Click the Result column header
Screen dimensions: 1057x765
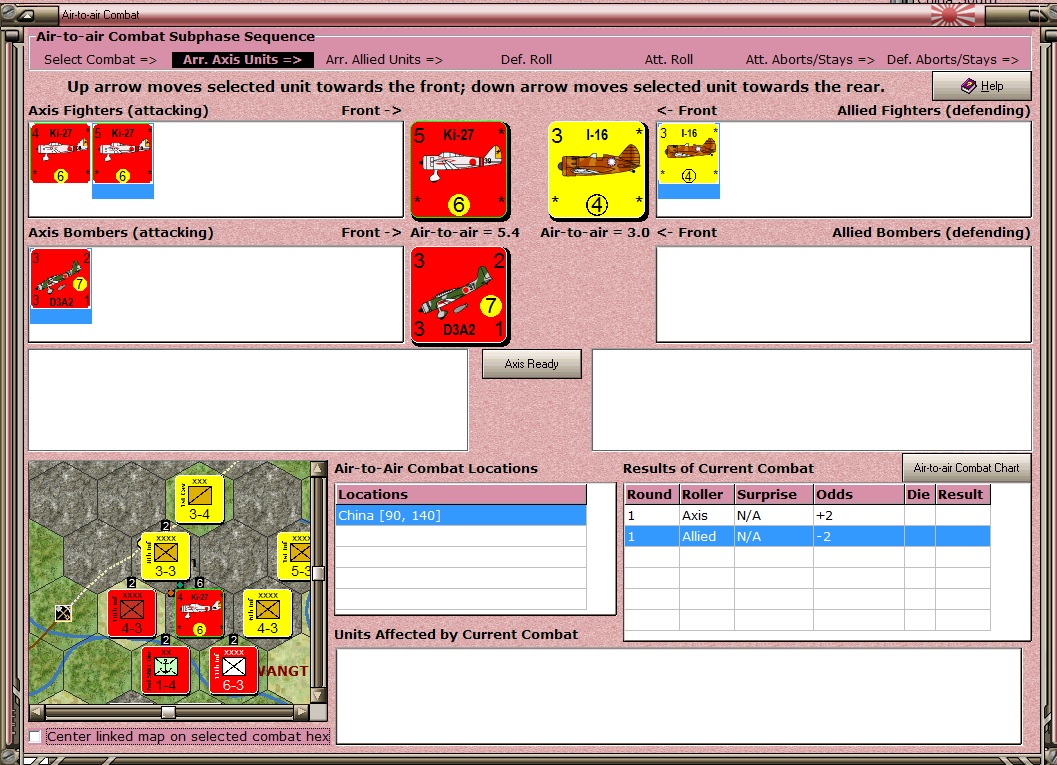point(962,494)
